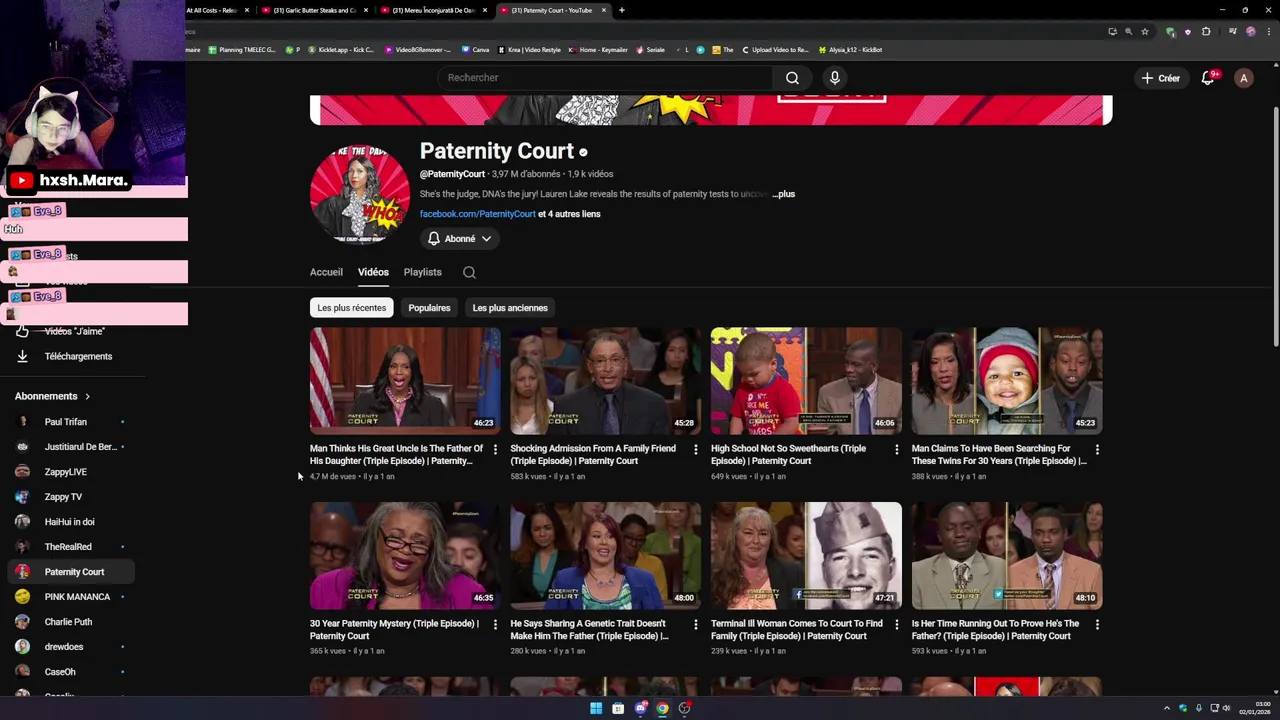Open Paul Trifan subscription

pos(70,422)
